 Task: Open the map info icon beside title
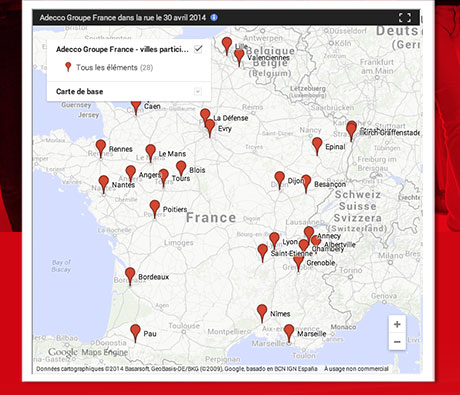pyautogui.click(x=214, y=17)
